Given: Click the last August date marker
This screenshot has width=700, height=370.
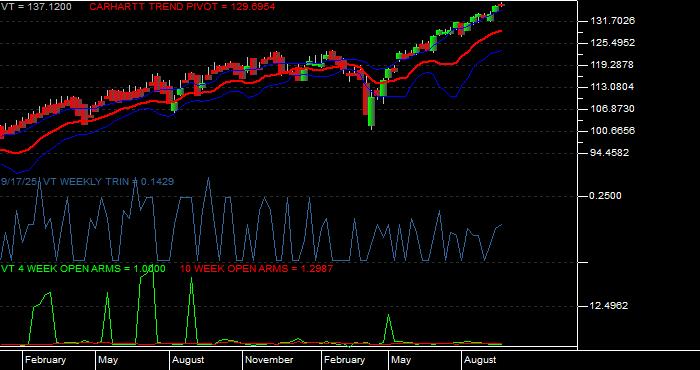Looking at the screenshot, I should point(480,360).
